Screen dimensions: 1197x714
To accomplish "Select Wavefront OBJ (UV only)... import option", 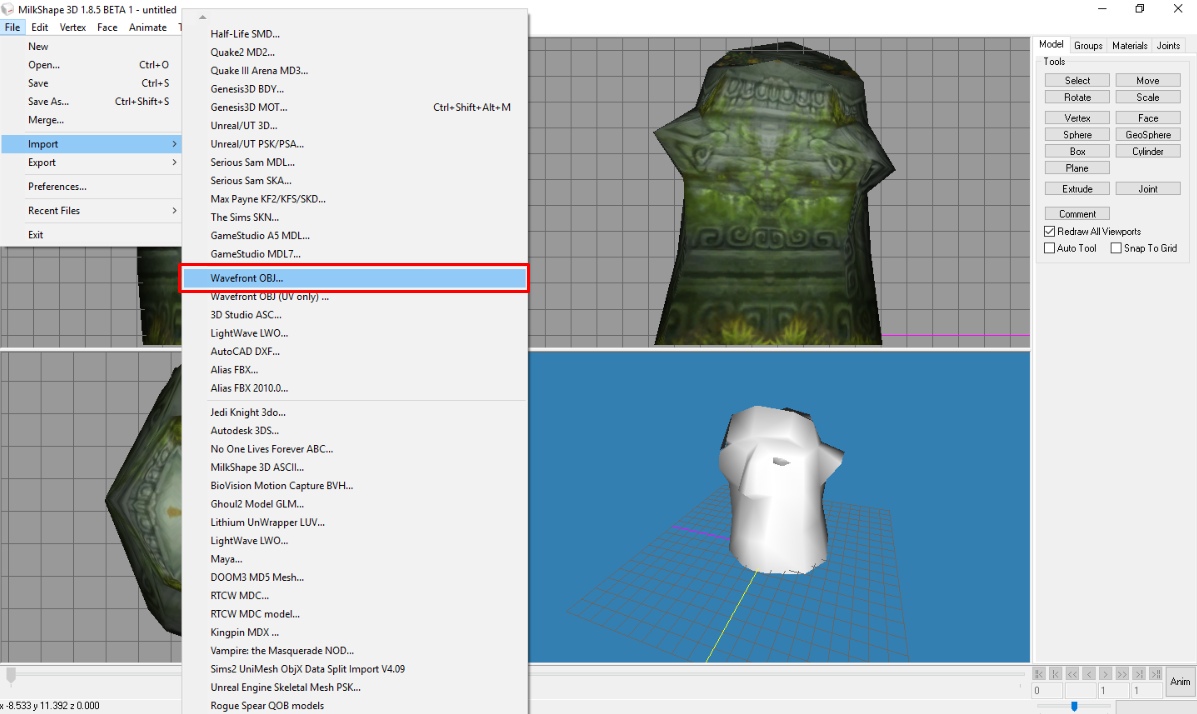I will point(355,296).
